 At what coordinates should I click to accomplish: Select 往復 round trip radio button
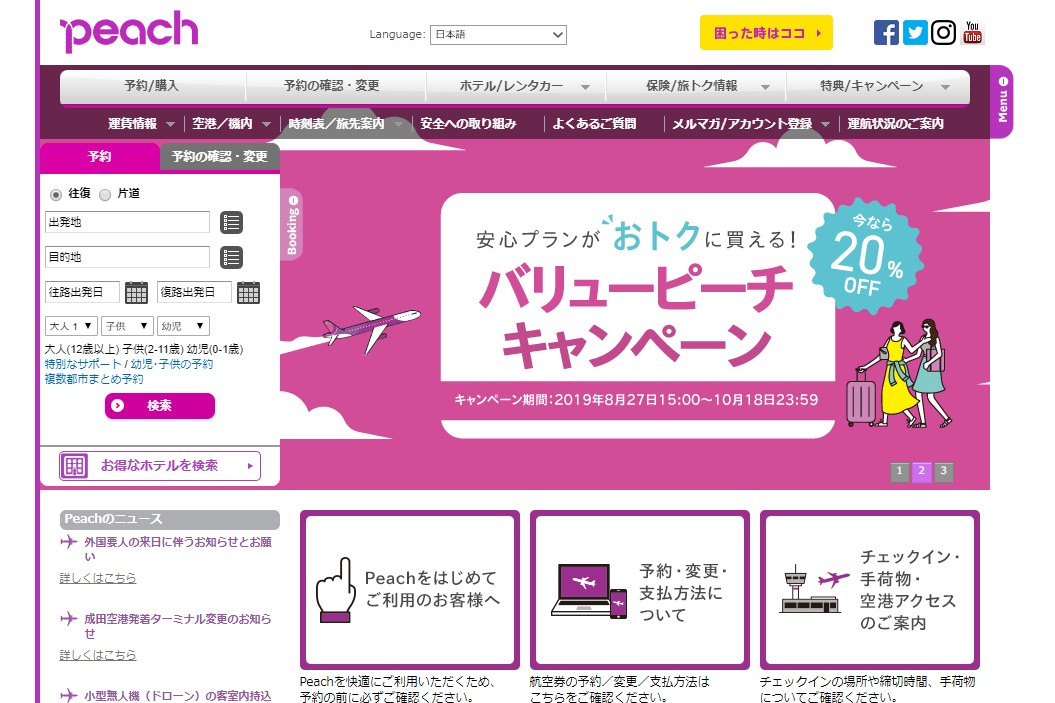click(x=56, y=194)
